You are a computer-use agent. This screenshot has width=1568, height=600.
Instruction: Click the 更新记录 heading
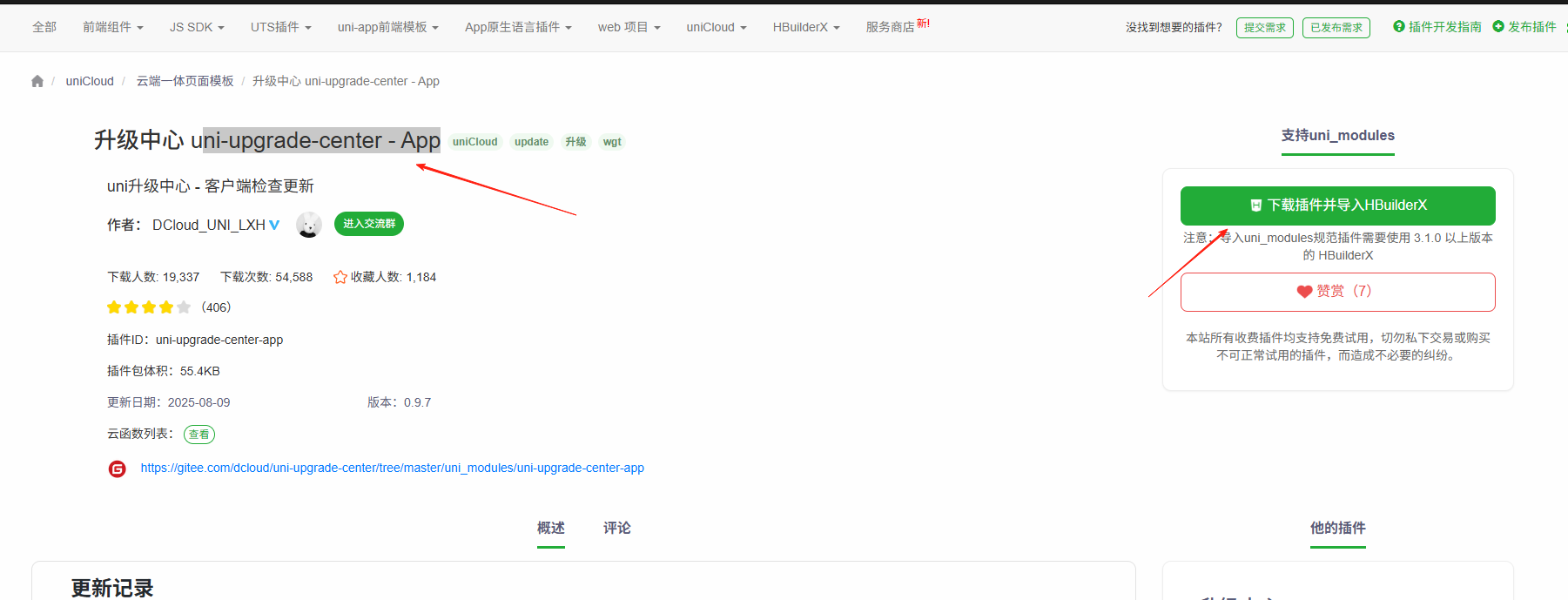112,589
